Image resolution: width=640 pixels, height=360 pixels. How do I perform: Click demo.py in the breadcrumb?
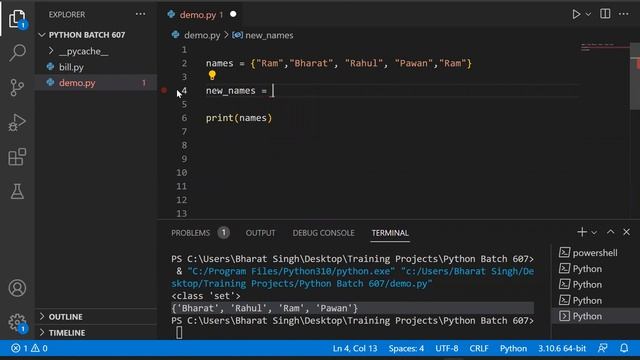coord(202,35)
